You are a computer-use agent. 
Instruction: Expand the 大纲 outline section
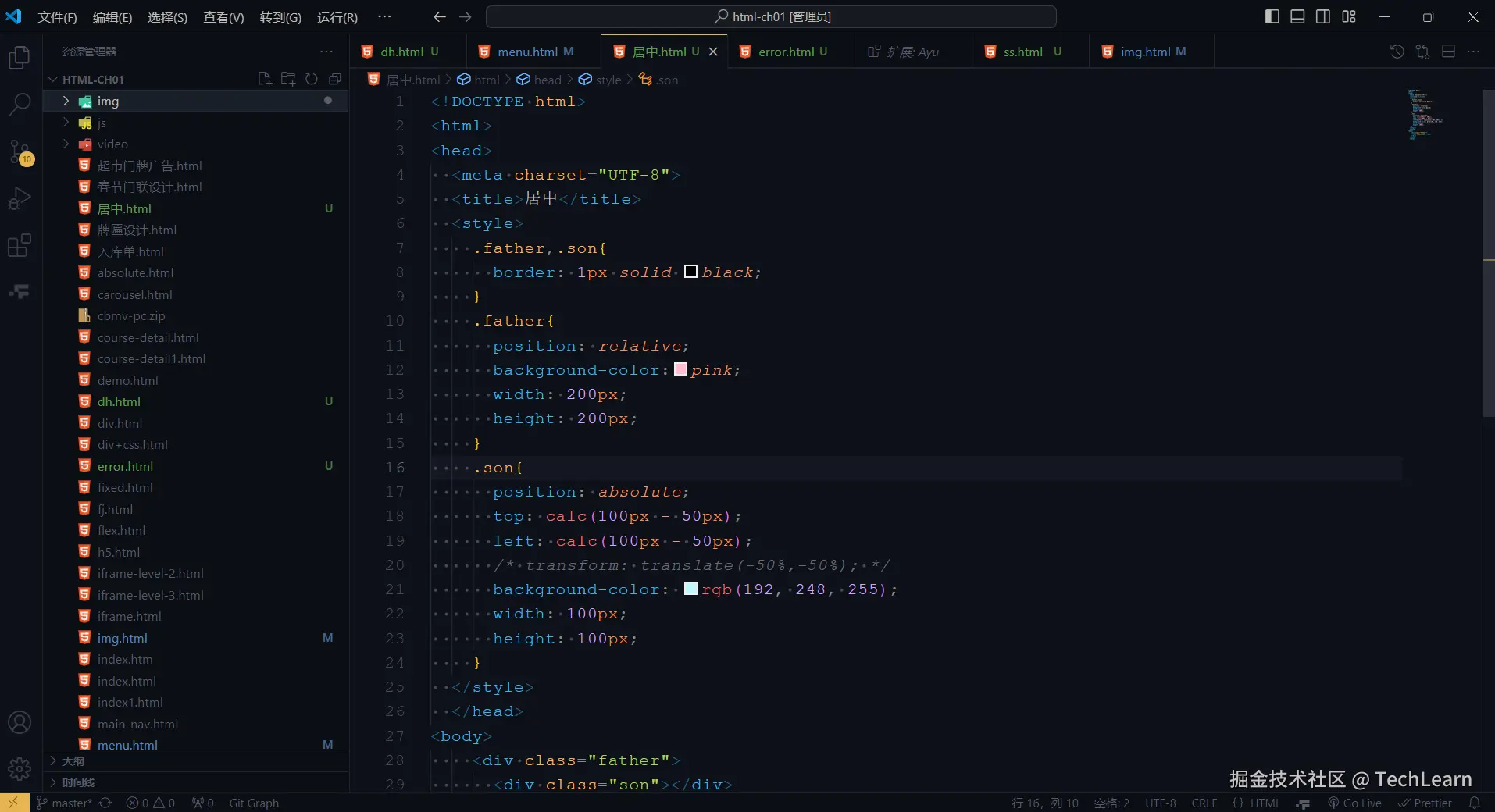point(195,760)
